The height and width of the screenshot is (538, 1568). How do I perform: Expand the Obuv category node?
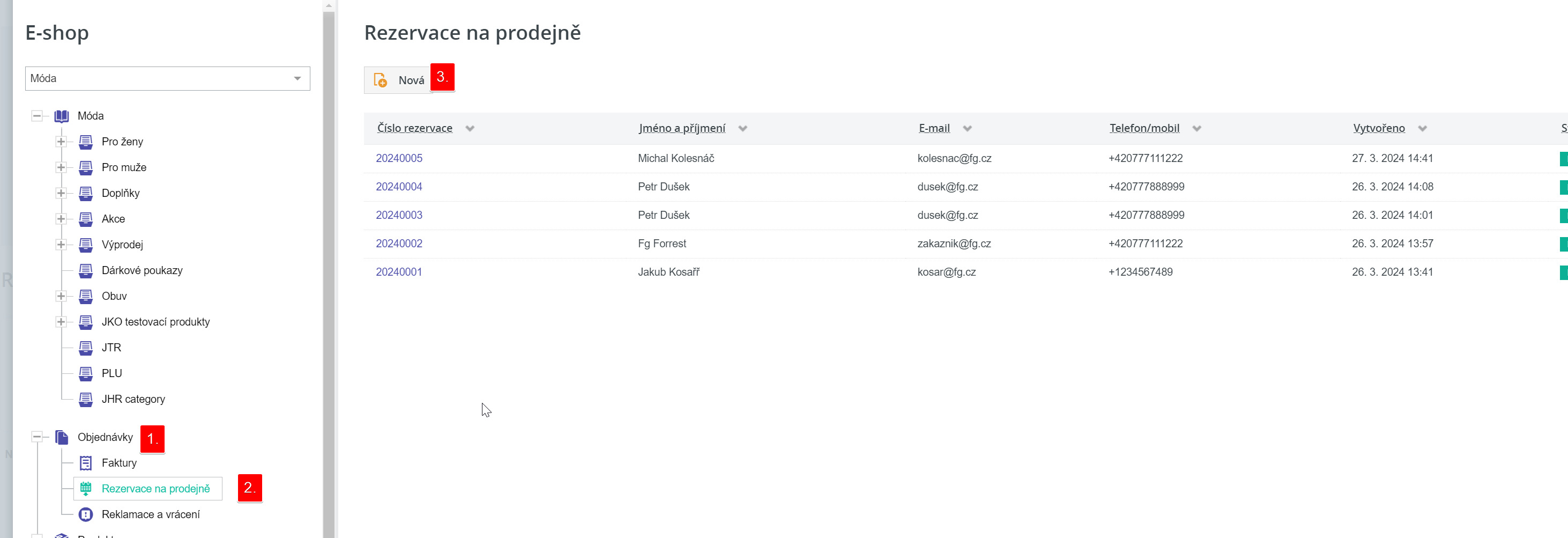61,296
